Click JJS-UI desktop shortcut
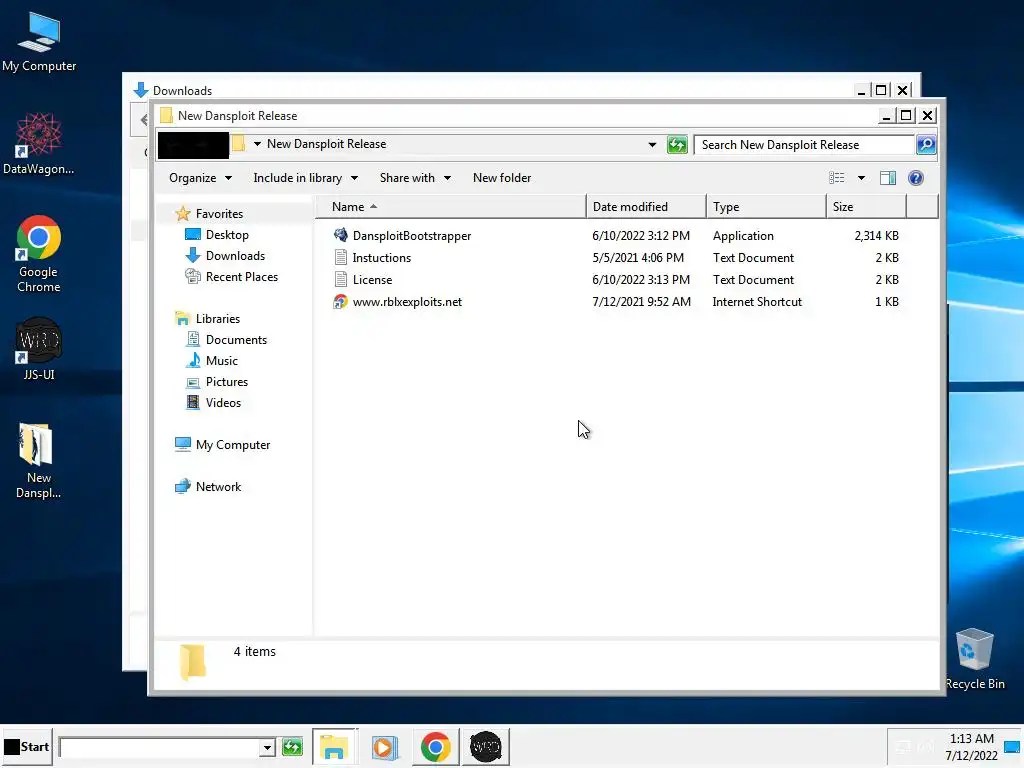1024x768 pixels. pos(39,349)
